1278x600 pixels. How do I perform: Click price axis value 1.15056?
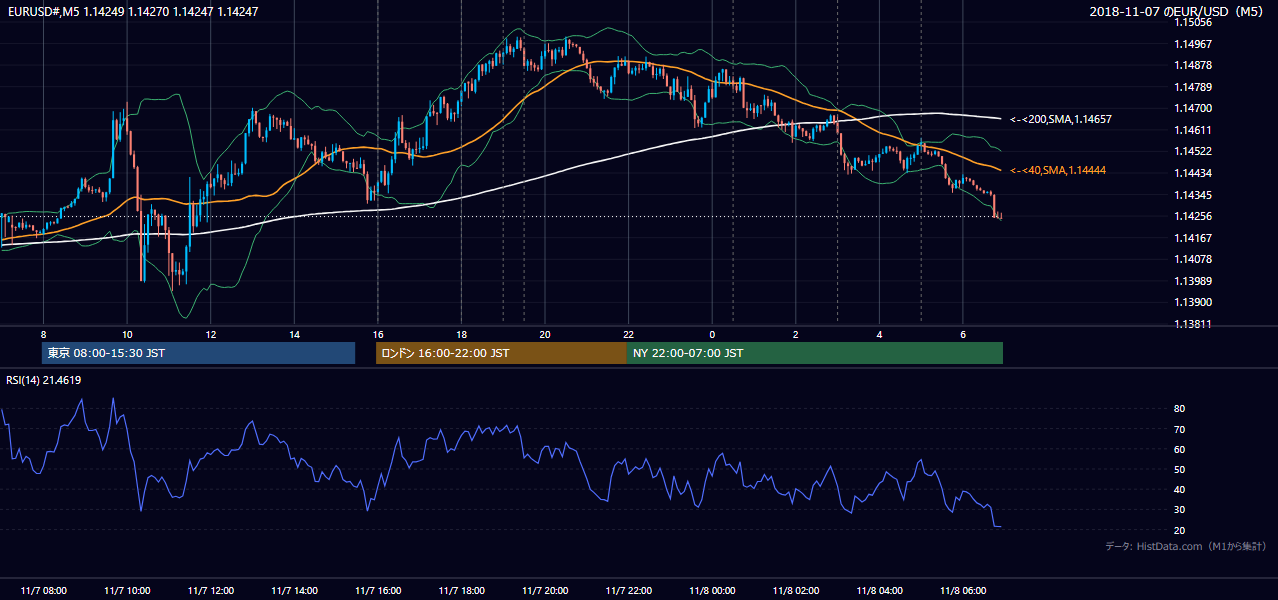(x=1193, y=22)
